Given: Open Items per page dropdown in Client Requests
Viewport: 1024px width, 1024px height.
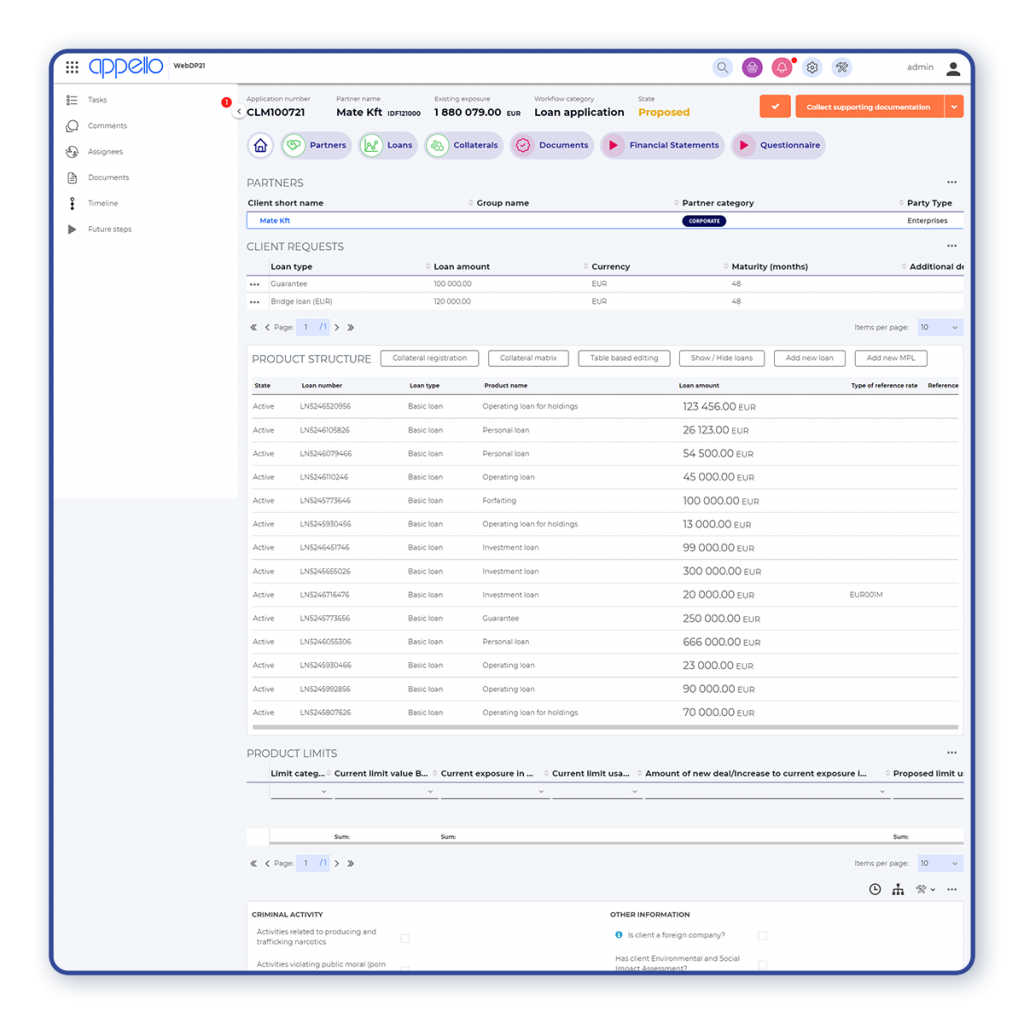Looking at the screenshot, I should [x=940, y=327].
